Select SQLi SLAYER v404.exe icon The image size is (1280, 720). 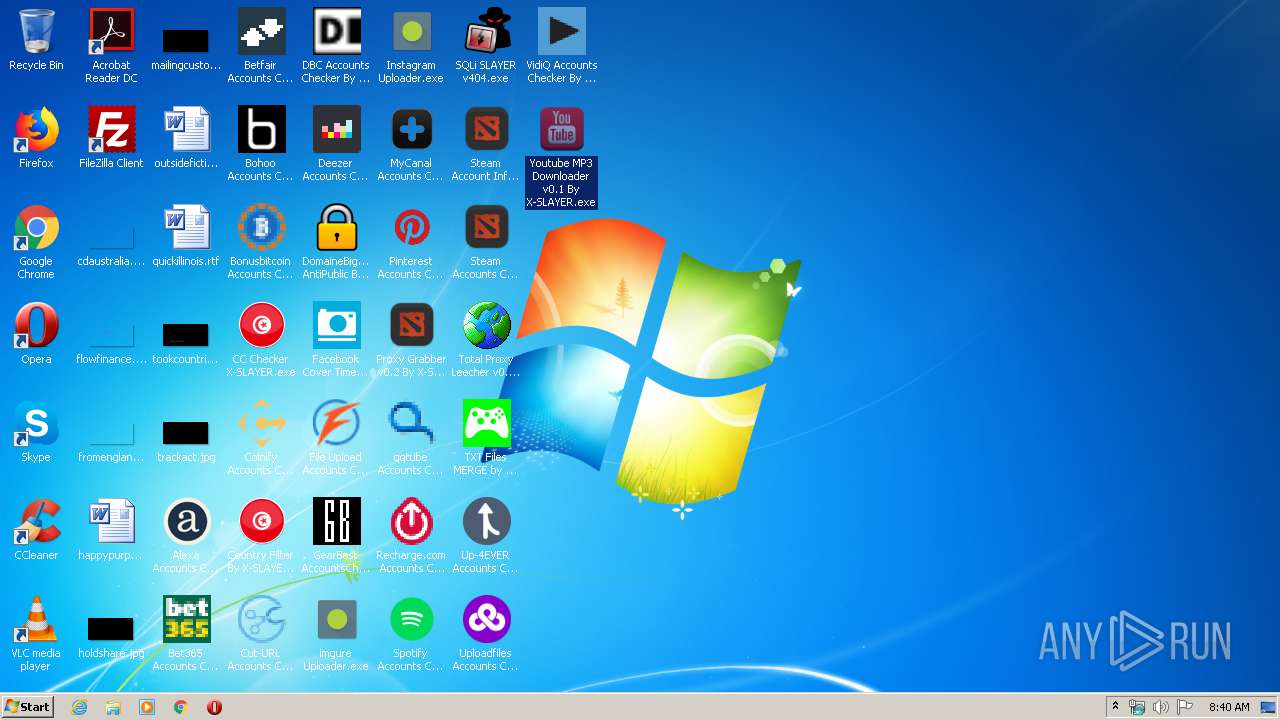pos(486,46)
